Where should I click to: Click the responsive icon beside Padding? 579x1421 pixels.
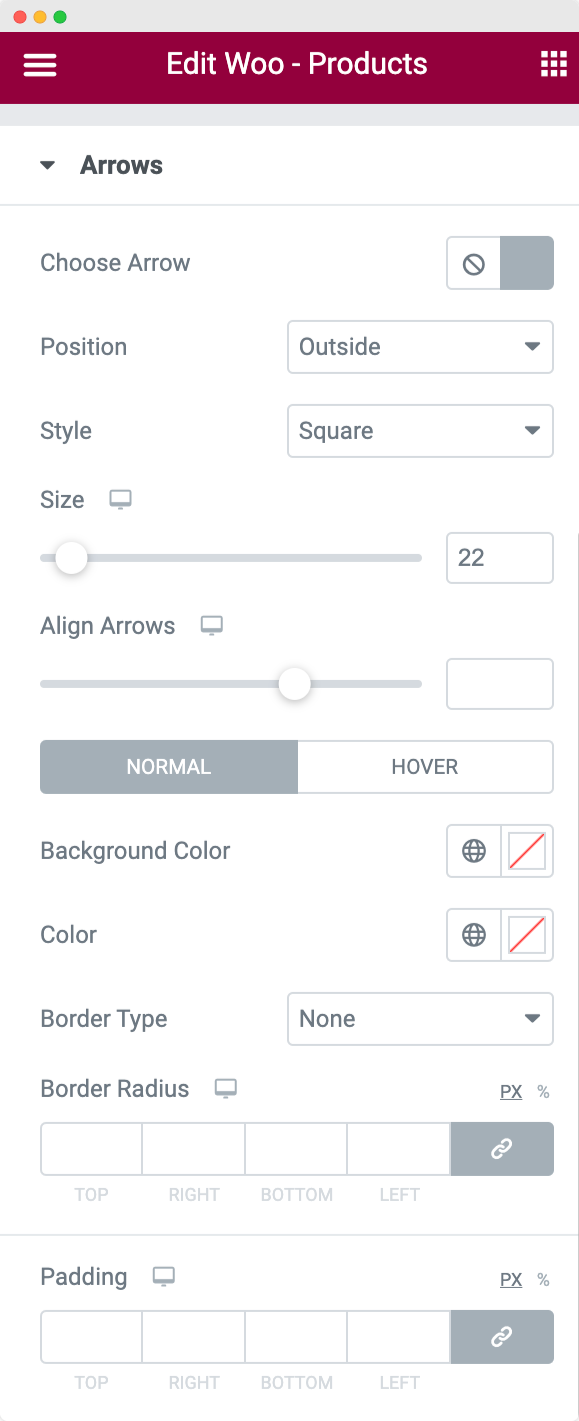tap(164, 1277)
